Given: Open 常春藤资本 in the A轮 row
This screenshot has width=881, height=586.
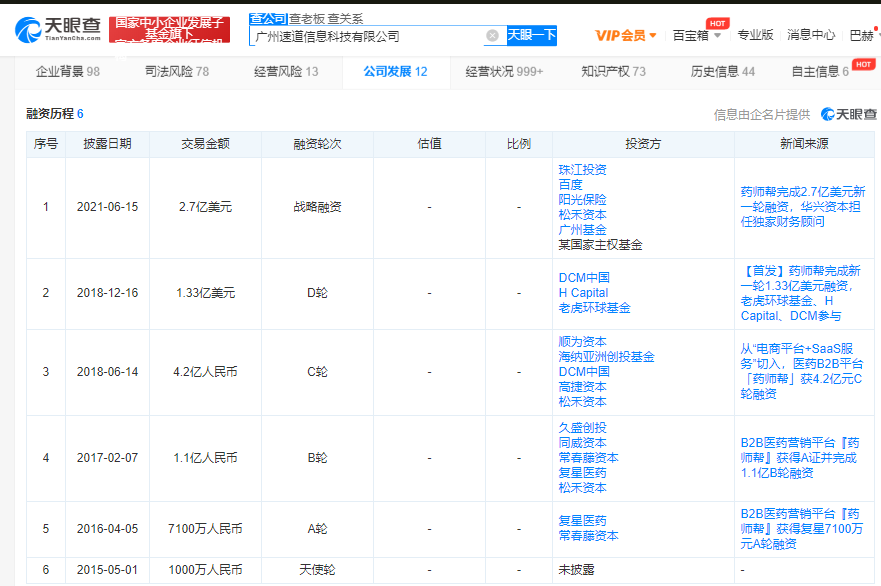Looking at the screenshot, I should coord(588,536).
